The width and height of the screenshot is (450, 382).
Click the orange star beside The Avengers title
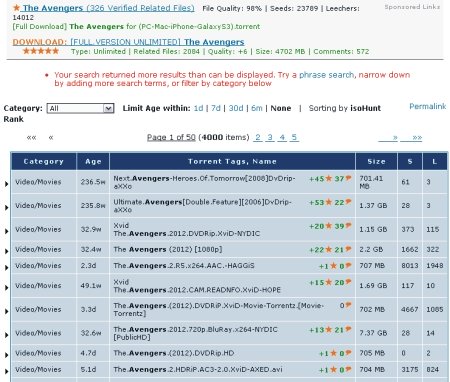(16, 7)
